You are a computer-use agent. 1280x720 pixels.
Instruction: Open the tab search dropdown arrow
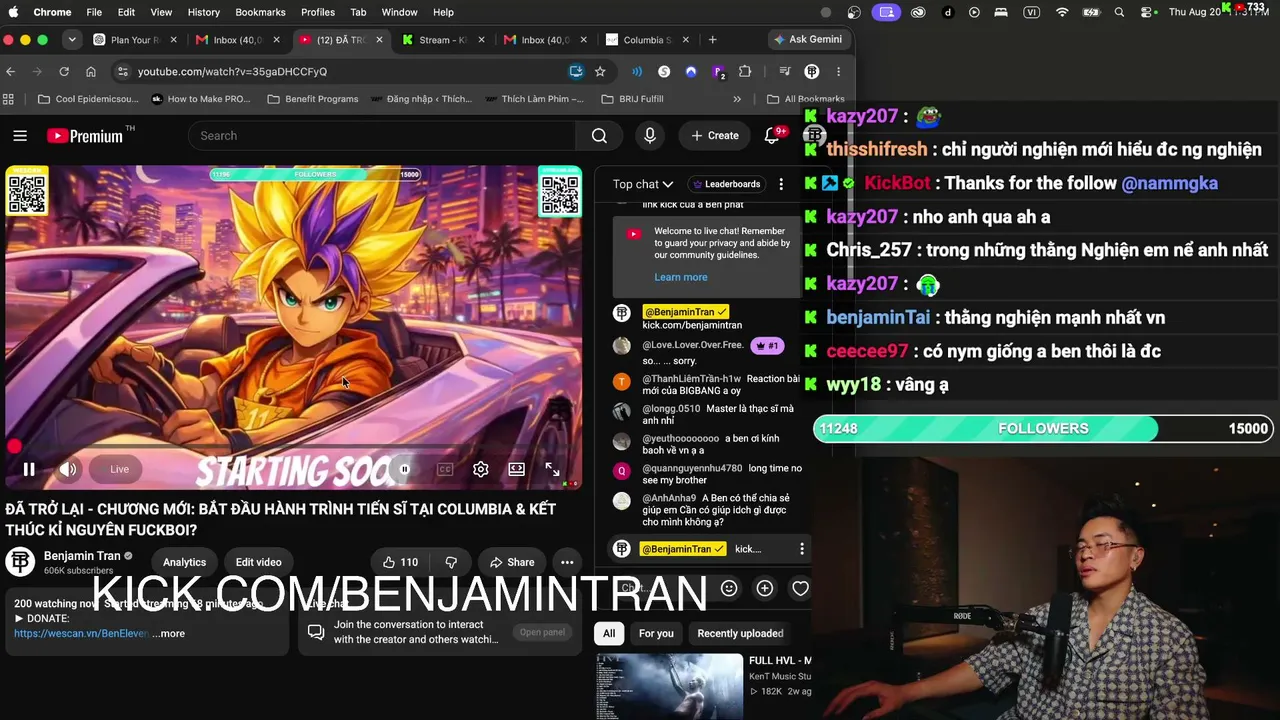72,40
